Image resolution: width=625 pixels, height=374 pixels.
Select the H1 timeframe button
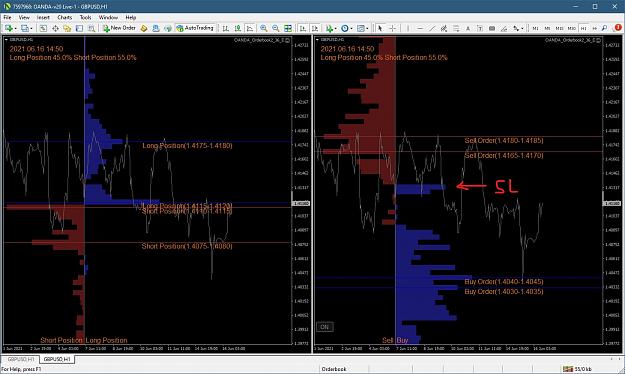click(584, 28)
